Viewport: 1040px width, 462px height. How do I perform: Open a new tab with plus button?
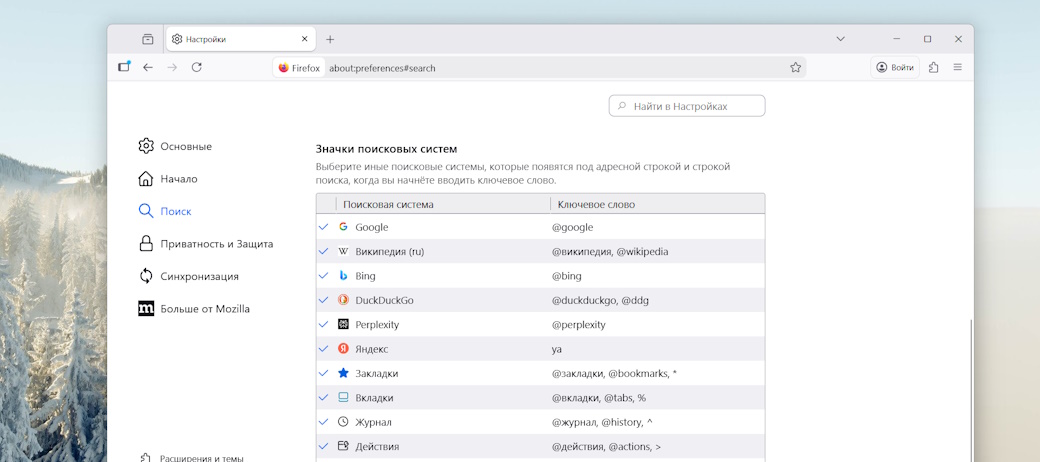[330, 39]
